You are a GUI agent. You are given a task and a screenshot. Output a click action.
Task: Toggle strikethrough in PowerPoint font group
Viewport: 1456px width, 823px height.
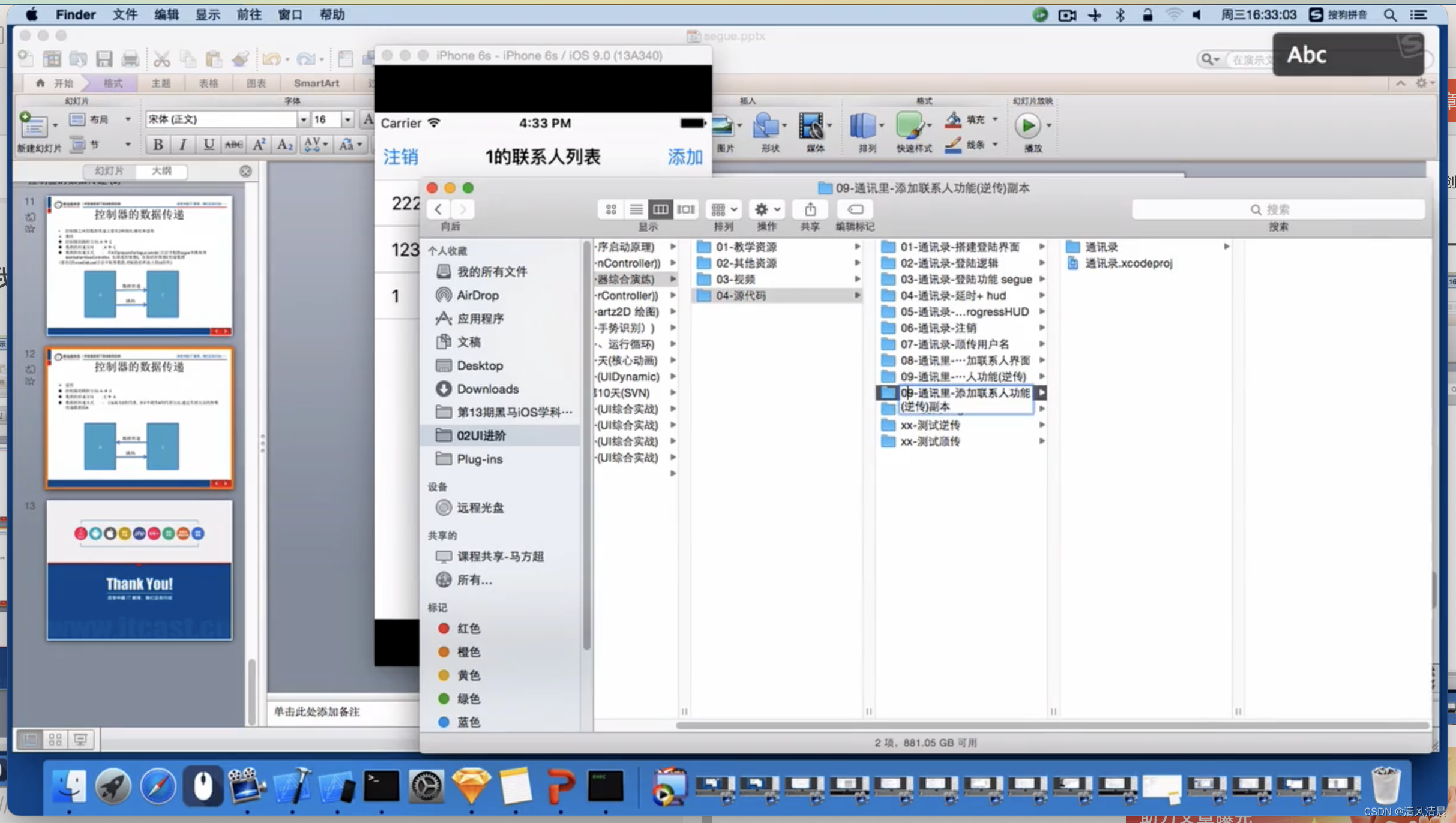(233, 144)
